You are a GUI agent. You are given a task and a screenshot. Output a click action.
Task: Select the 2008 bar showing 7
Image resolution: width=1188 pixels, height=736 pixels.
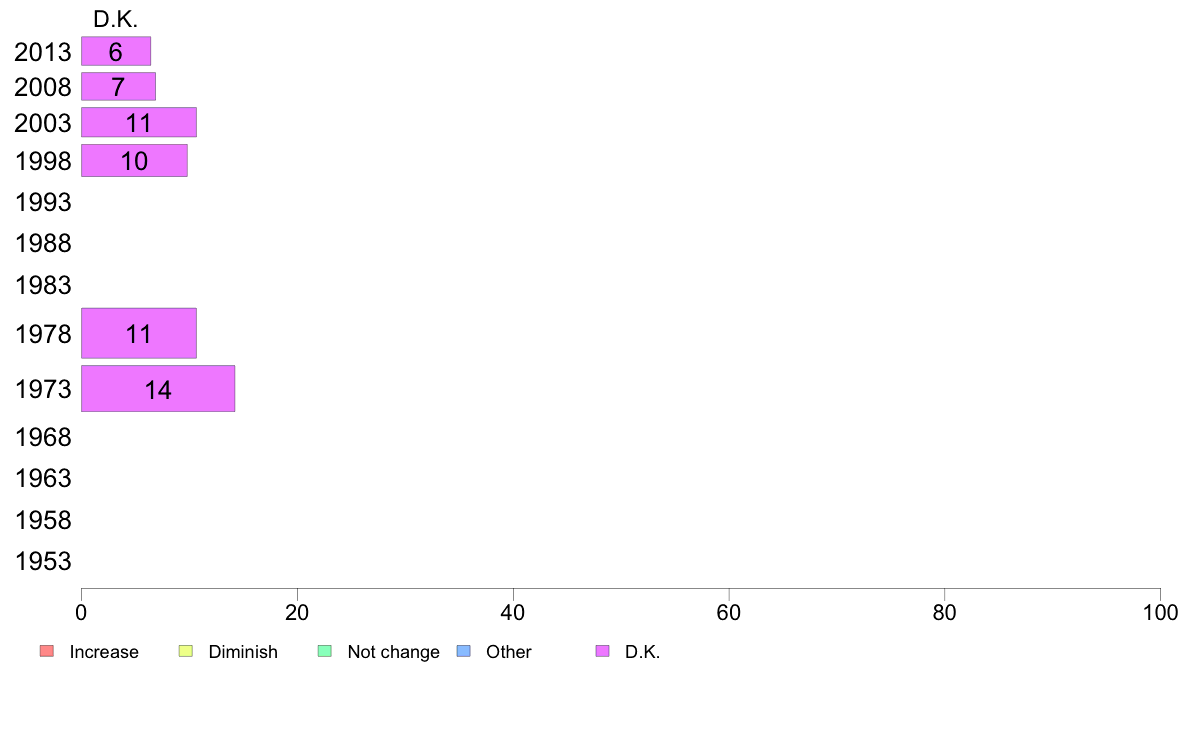118,86
